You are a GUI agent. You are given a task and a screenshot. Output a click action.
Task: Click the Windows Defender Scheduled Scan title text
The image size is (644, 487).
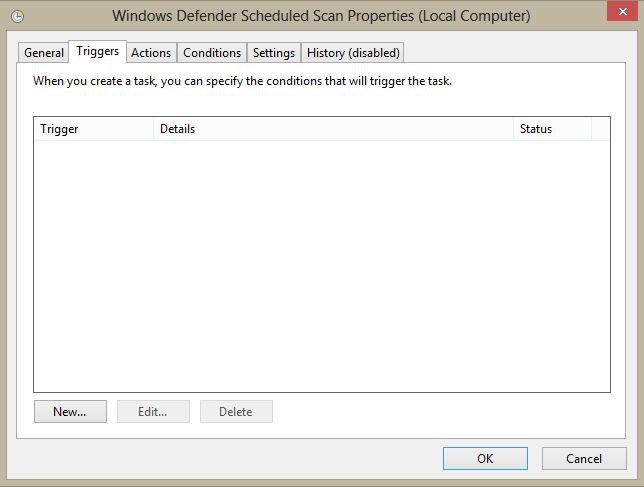click(x=321, y=16)
